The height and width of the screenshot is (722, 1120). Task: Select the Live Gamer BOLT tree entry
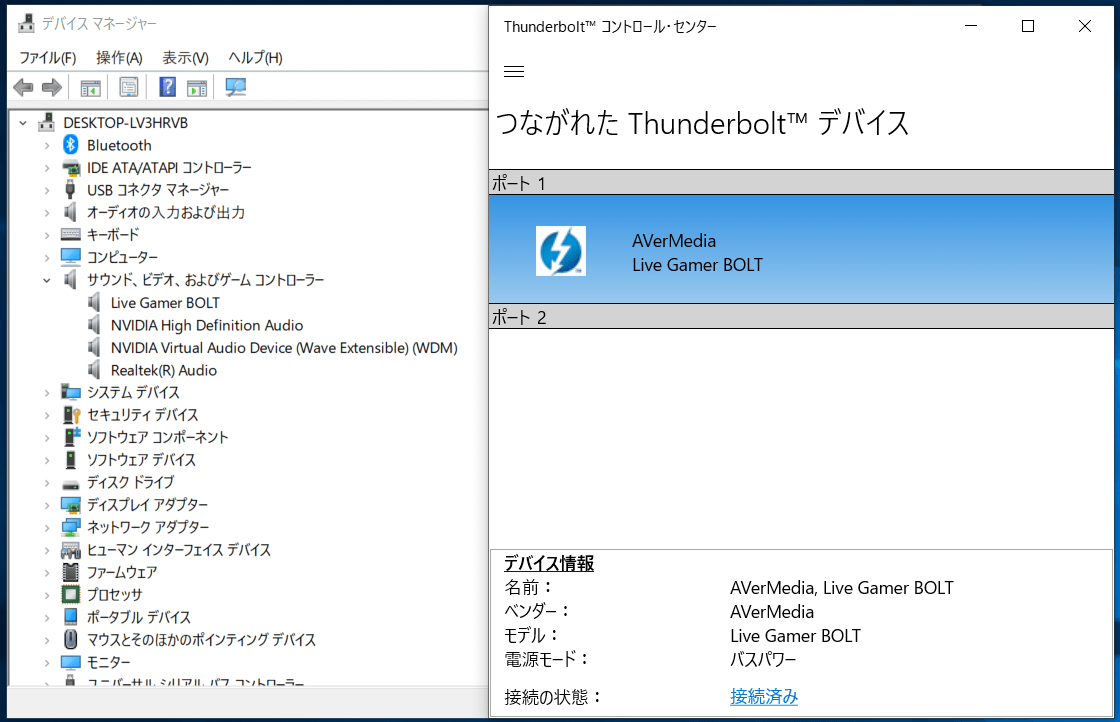(165, 303)
